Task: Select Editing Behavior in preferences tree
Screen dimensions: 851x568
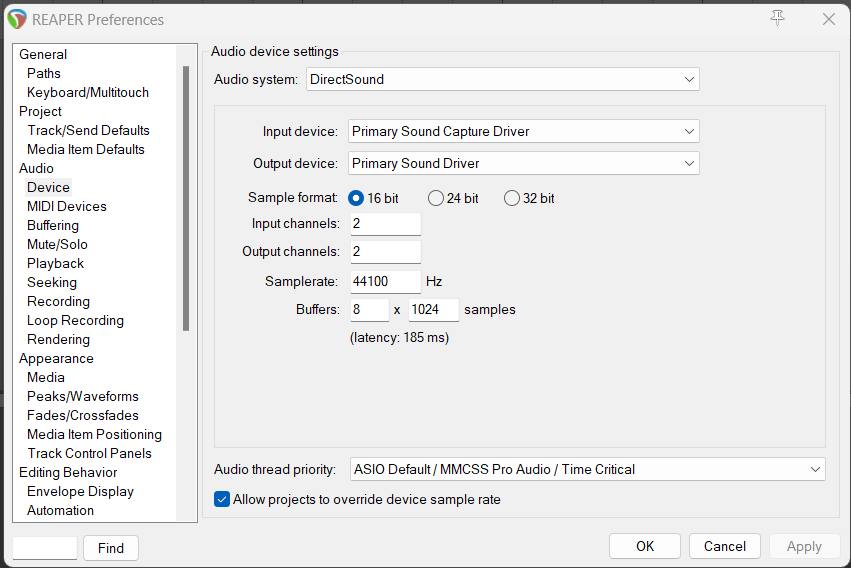Action: [68, 472]
